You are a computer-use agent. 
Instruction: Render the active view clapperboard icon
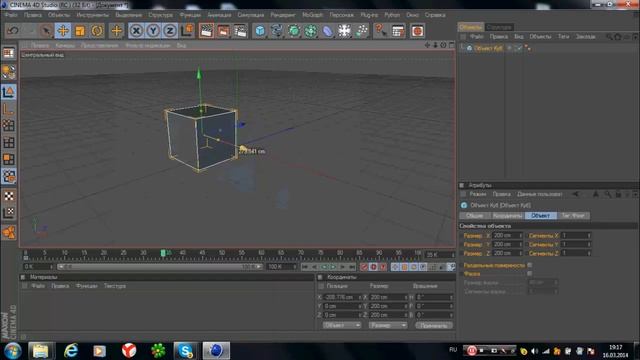[206, 31]
